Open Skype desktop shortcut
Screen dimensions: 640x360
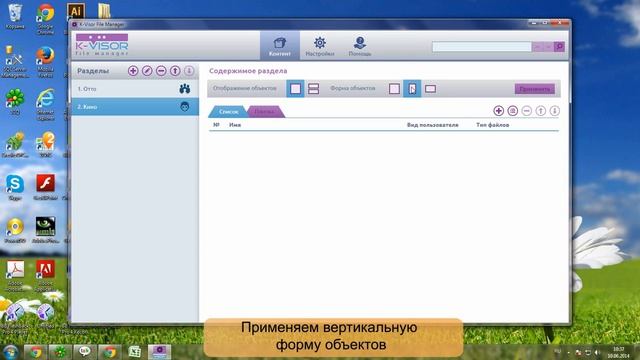[15, 187]
